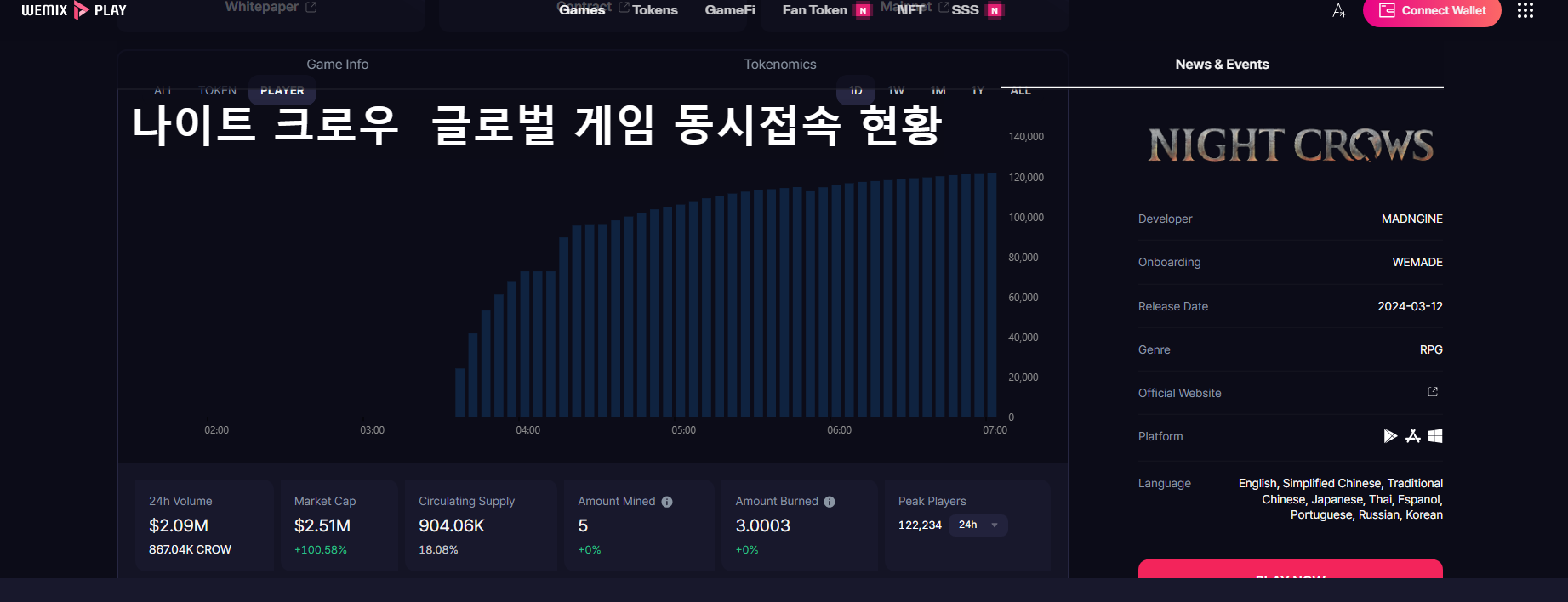Click the 867.04K CROW volume text

(190, 550)
